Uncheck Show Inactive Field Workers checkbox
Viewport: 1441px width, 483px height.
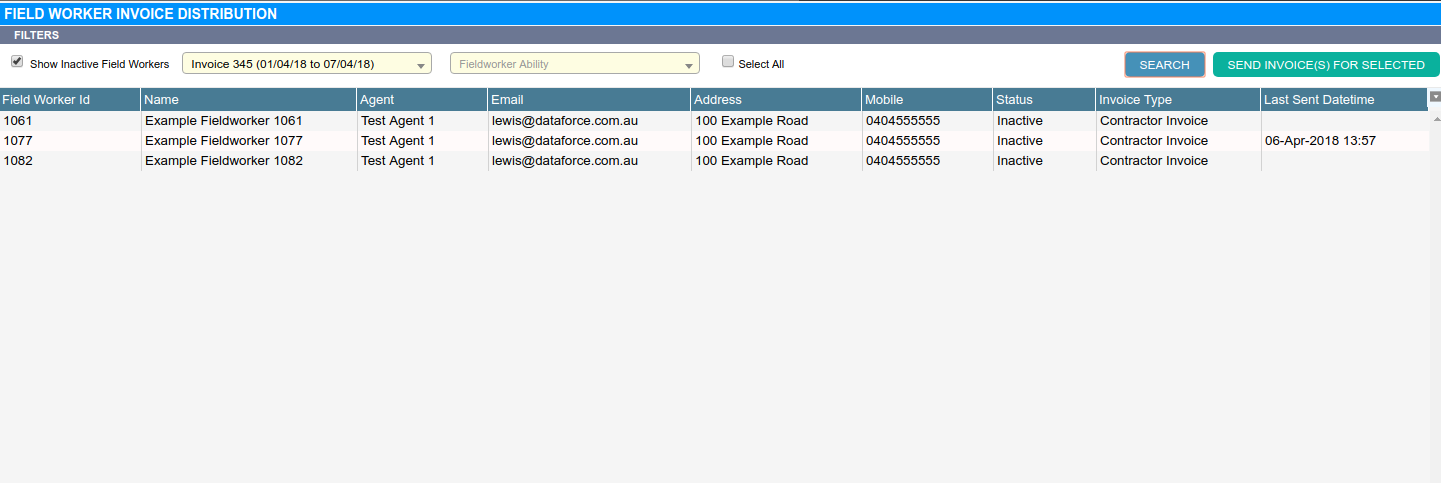(17, 62)
